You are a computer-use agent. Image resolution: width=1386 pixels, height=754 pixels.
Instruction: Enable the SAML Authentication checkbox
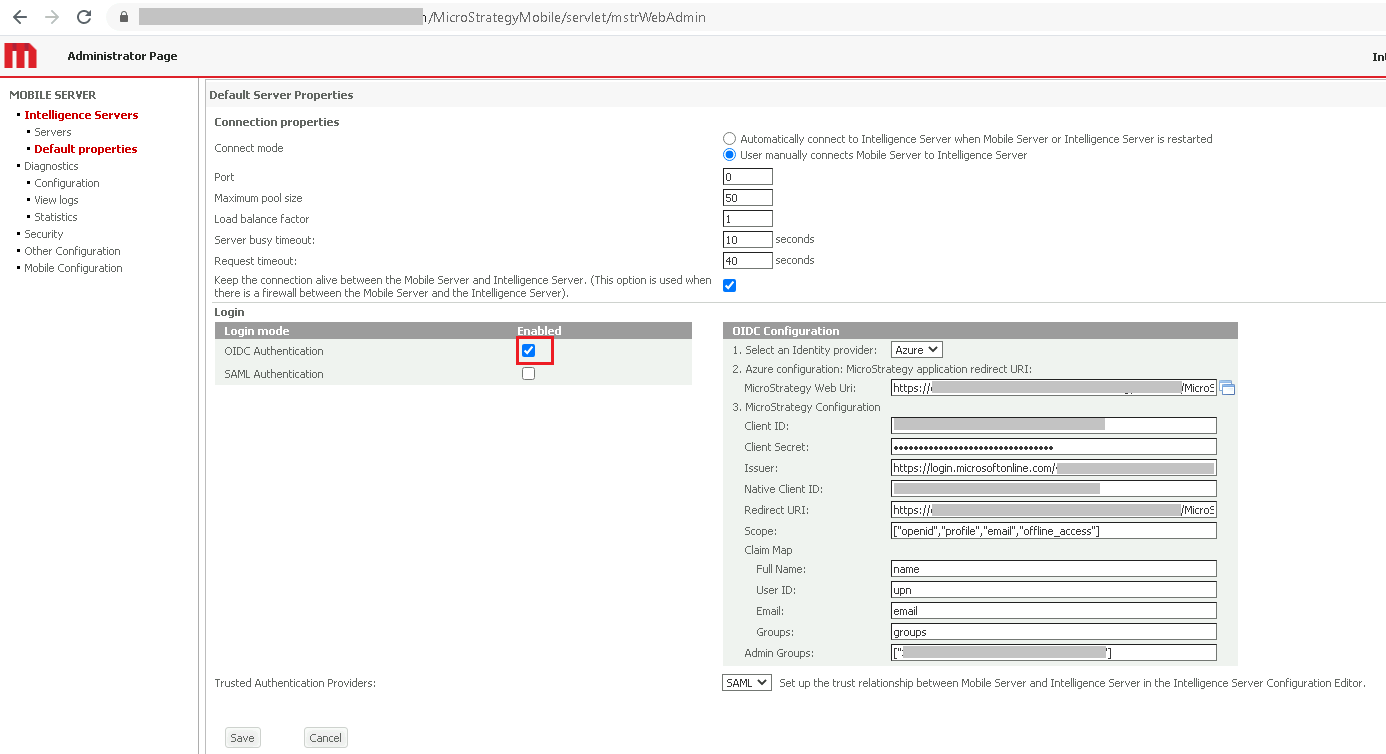pyautogui.click(x=528, y=374)
